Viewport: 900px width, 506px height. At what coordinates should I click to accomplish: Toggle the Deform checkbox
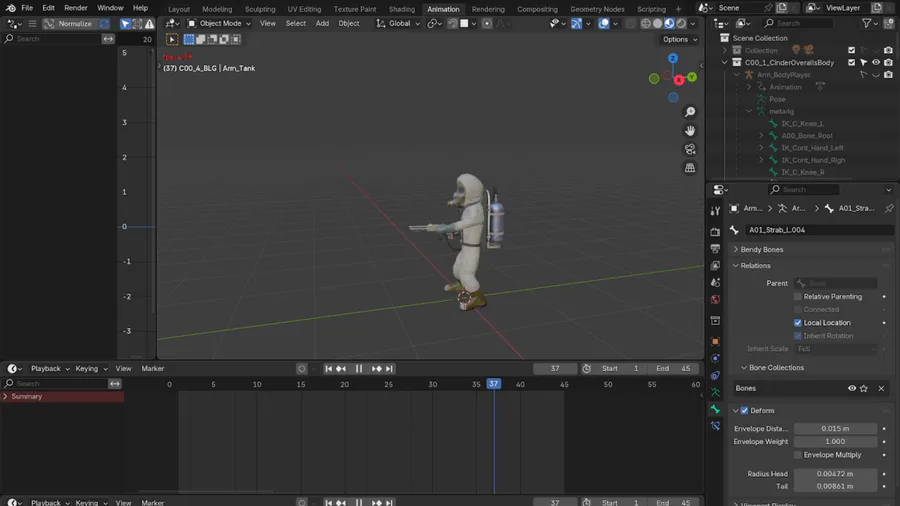click(744, 410)
